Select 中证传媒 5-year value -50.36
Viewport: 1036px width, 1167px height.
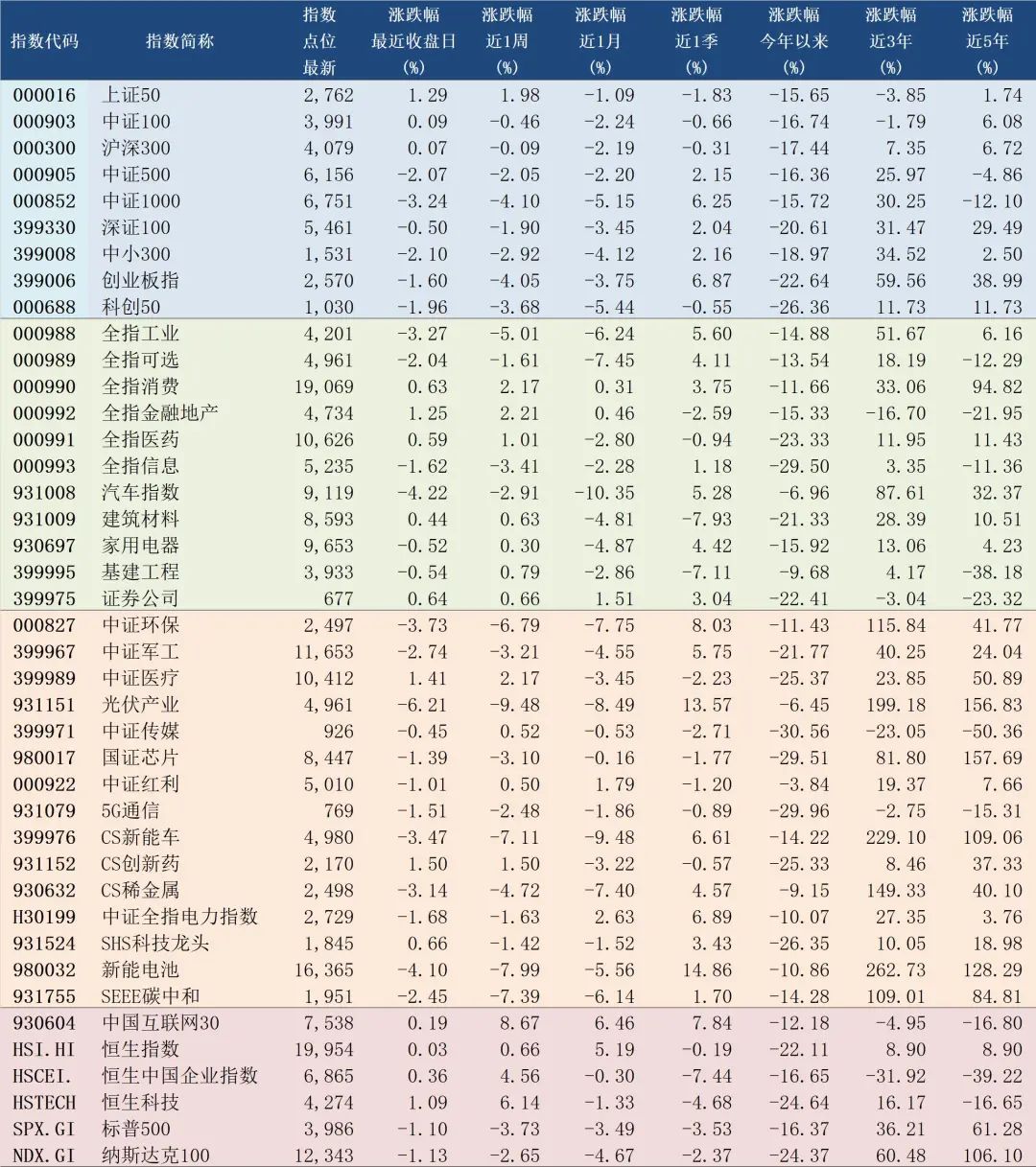[992, 732]
